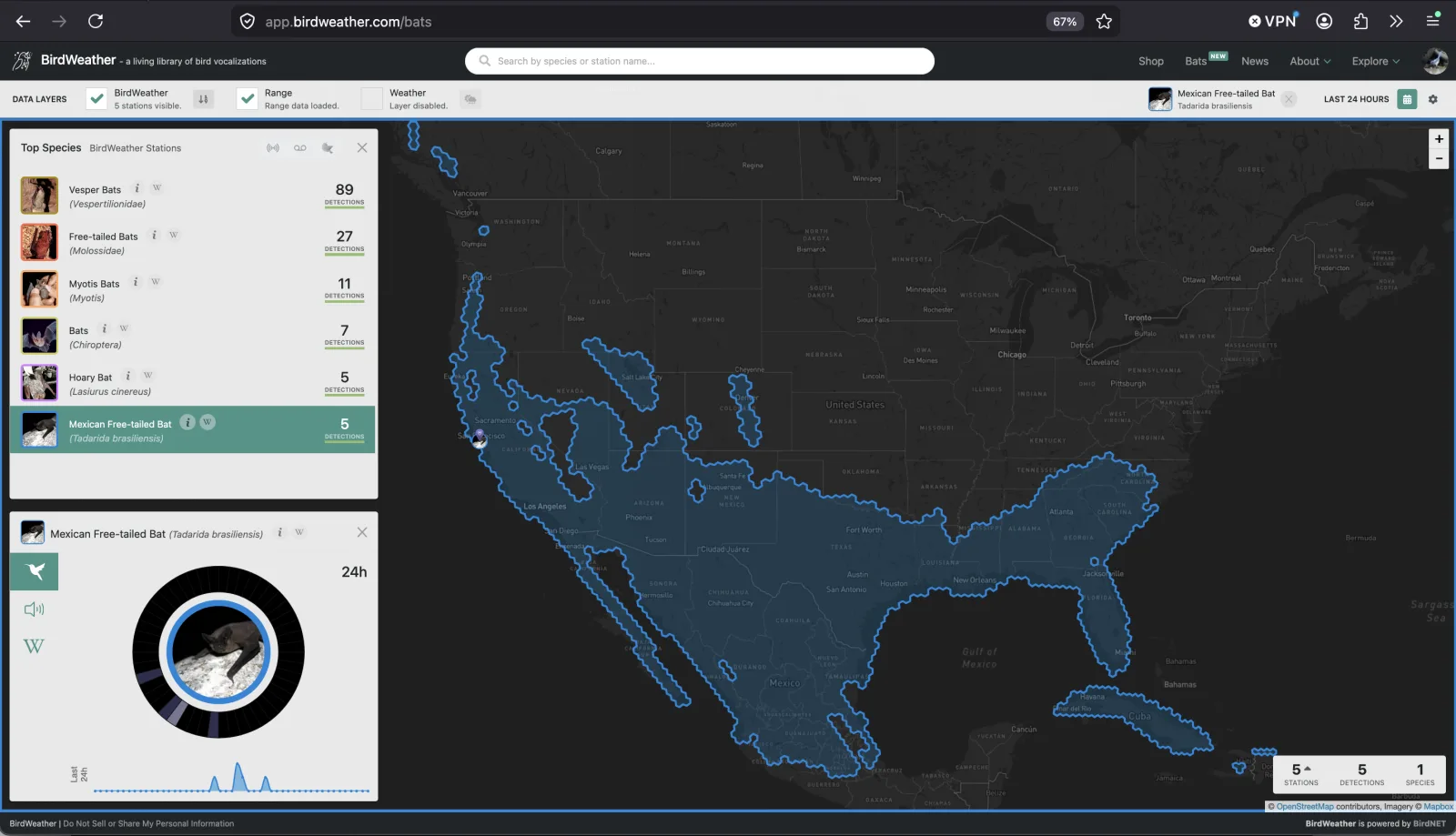Zoom out the map with minus button

click(1439, 159)
